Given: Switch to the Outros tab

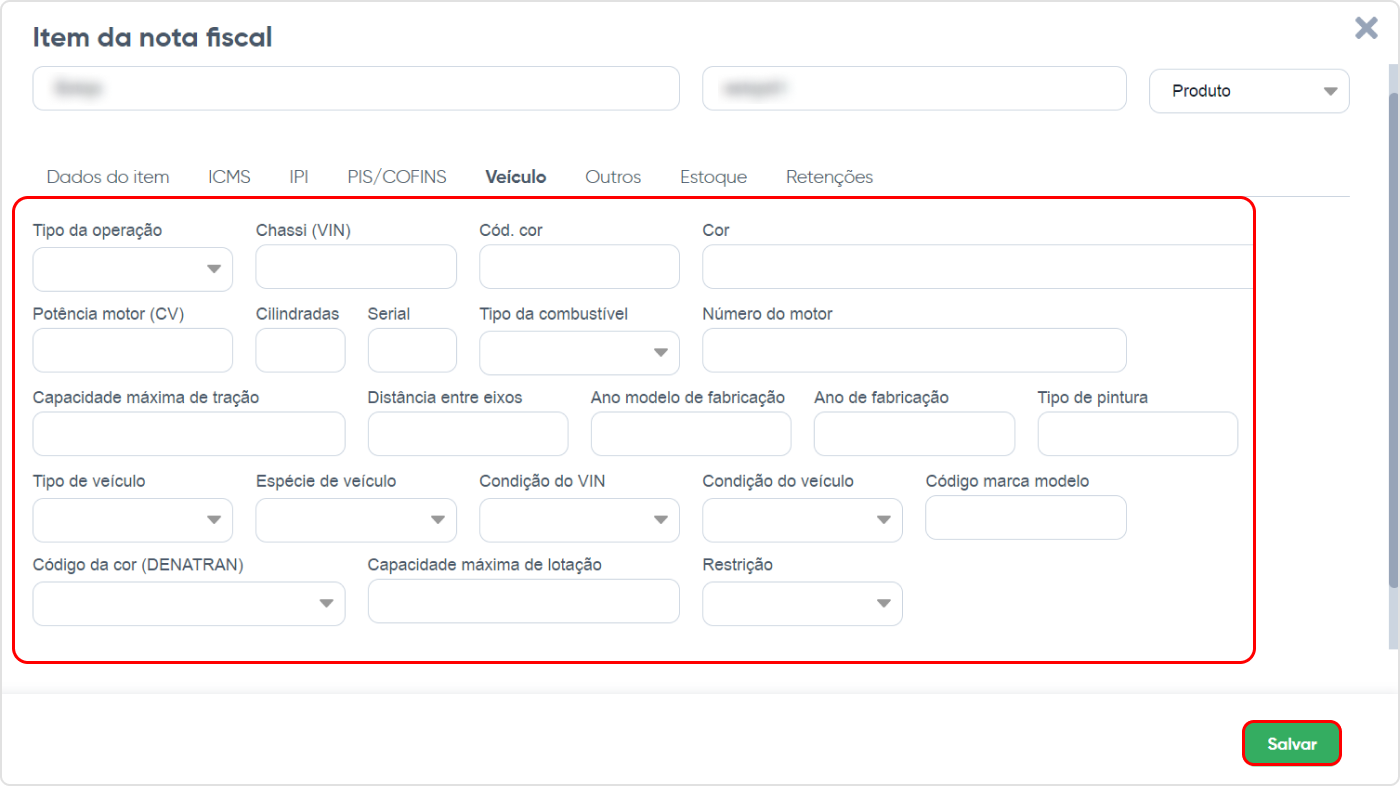Looking at the screenshot, I should [612, 176].
